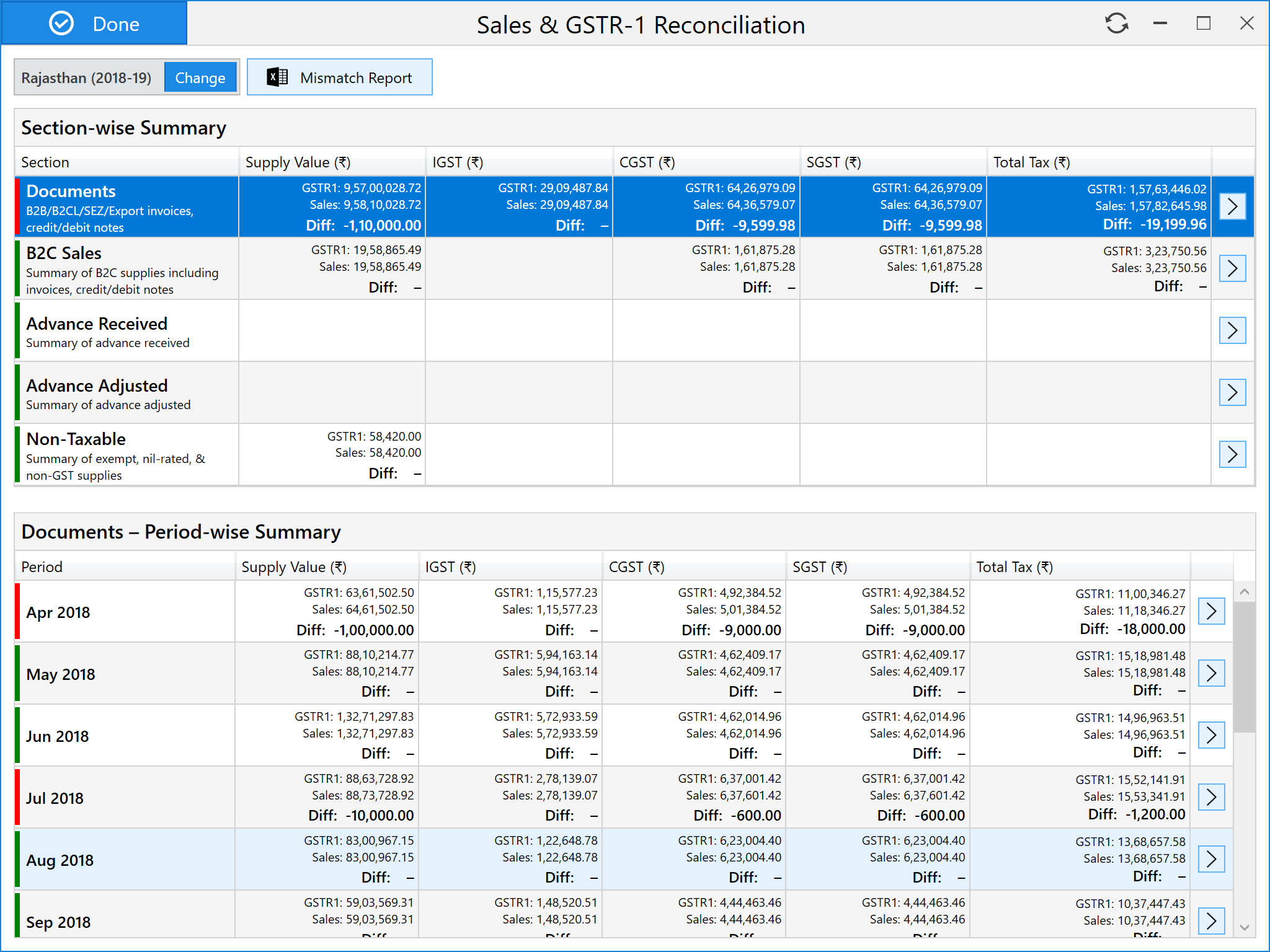Open Advance Adjusted details arrow
1270x952 pixels.
[x=1232, y=392]
